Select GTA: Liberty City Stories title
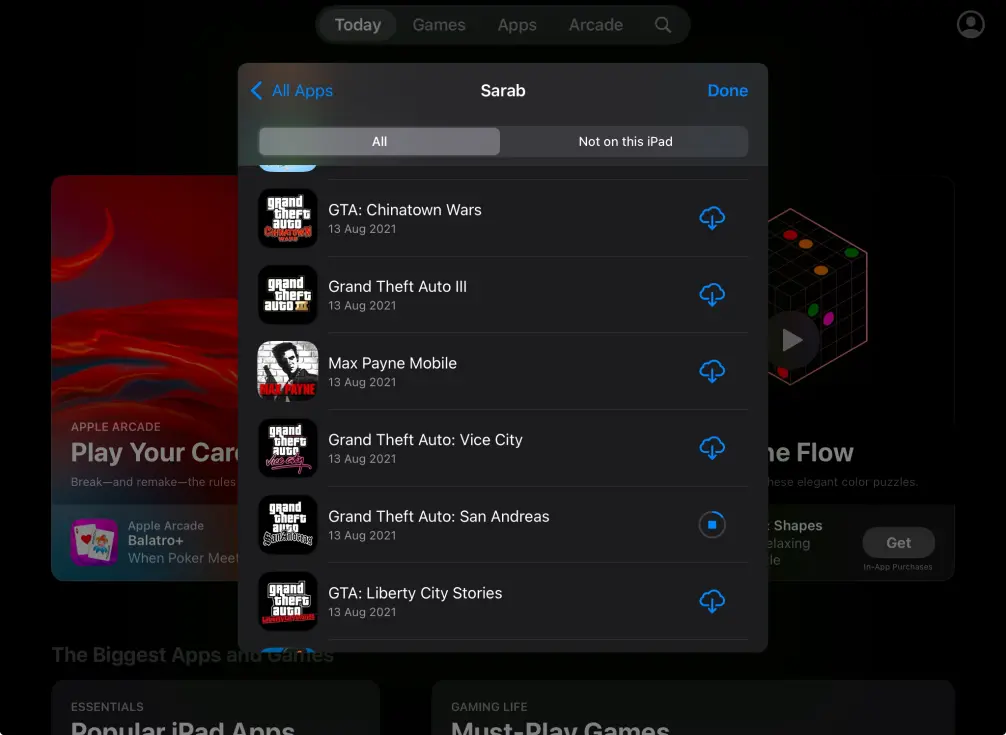The height and width of the screenshot is (735, 1006). [x=415, y=593]
